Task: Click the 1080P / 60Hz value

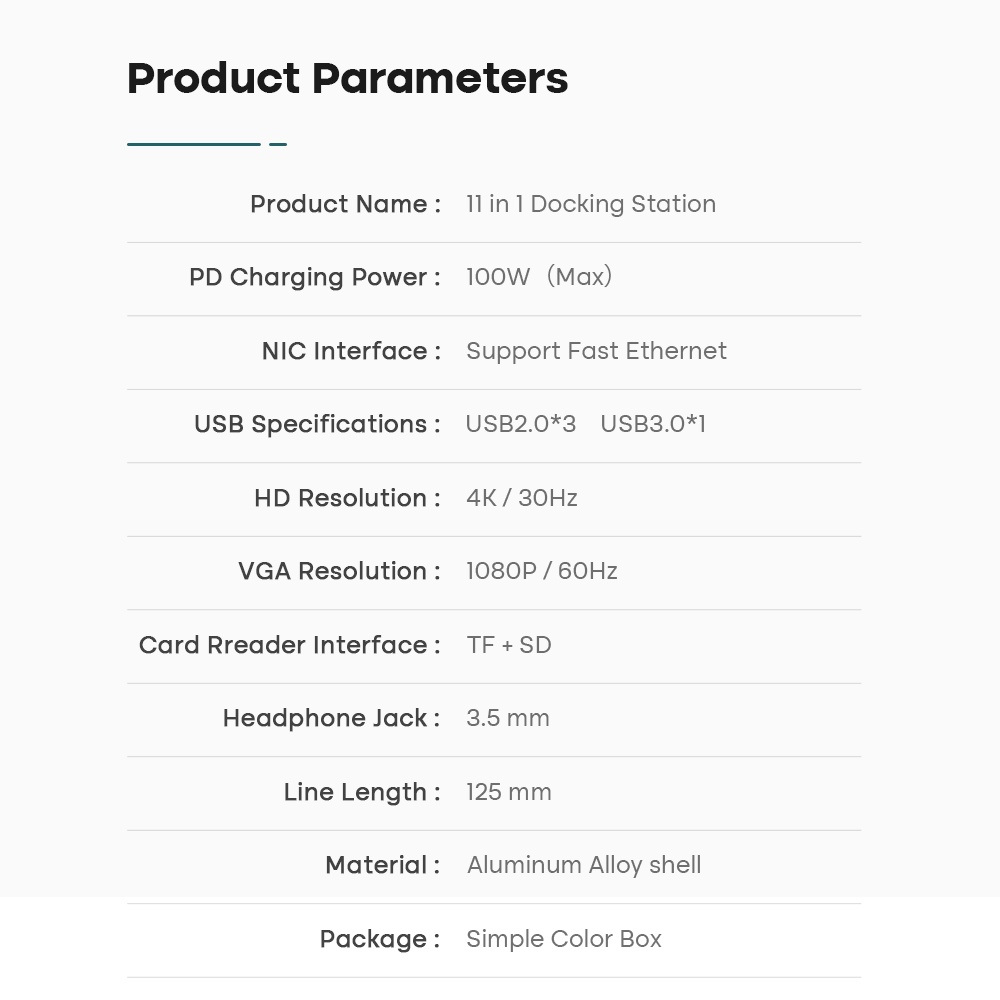Action: [542, 571]
